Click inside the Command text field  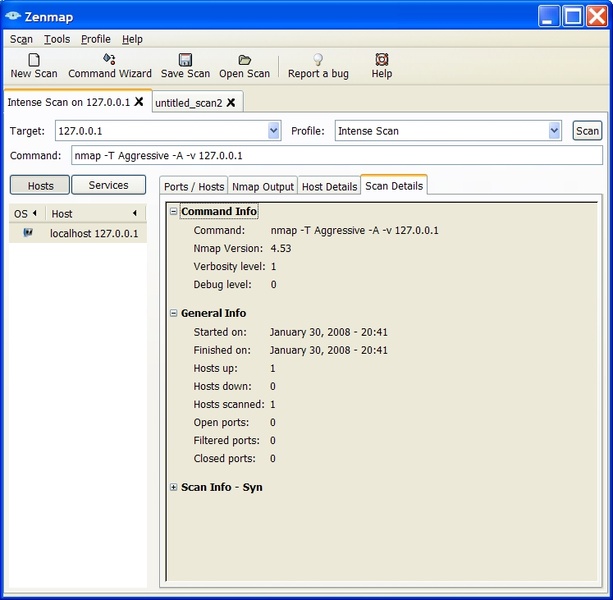tap(336, 155)
